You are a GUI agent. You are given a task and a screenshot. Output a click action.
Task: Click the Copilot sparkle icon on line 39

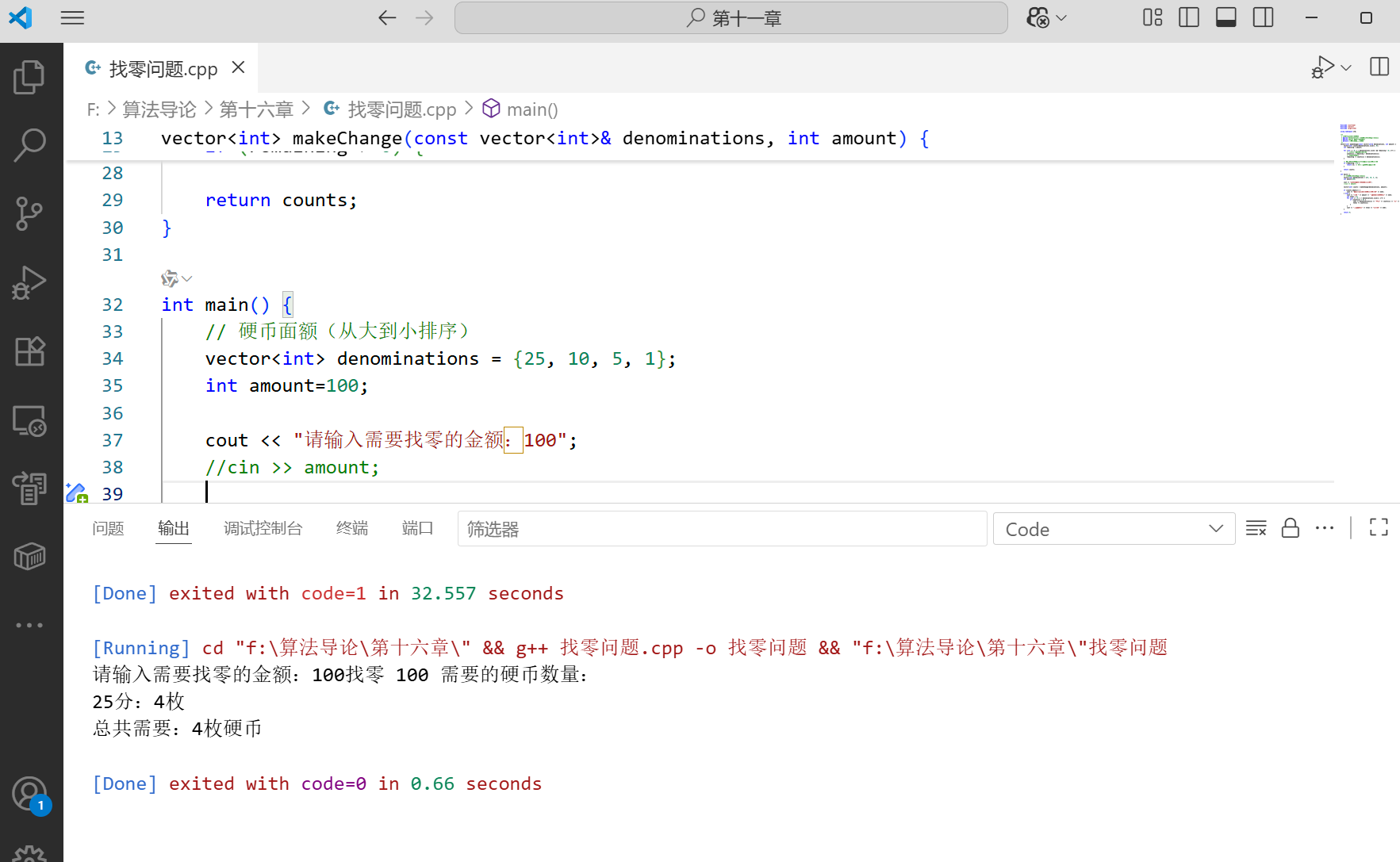pos(76,493)
